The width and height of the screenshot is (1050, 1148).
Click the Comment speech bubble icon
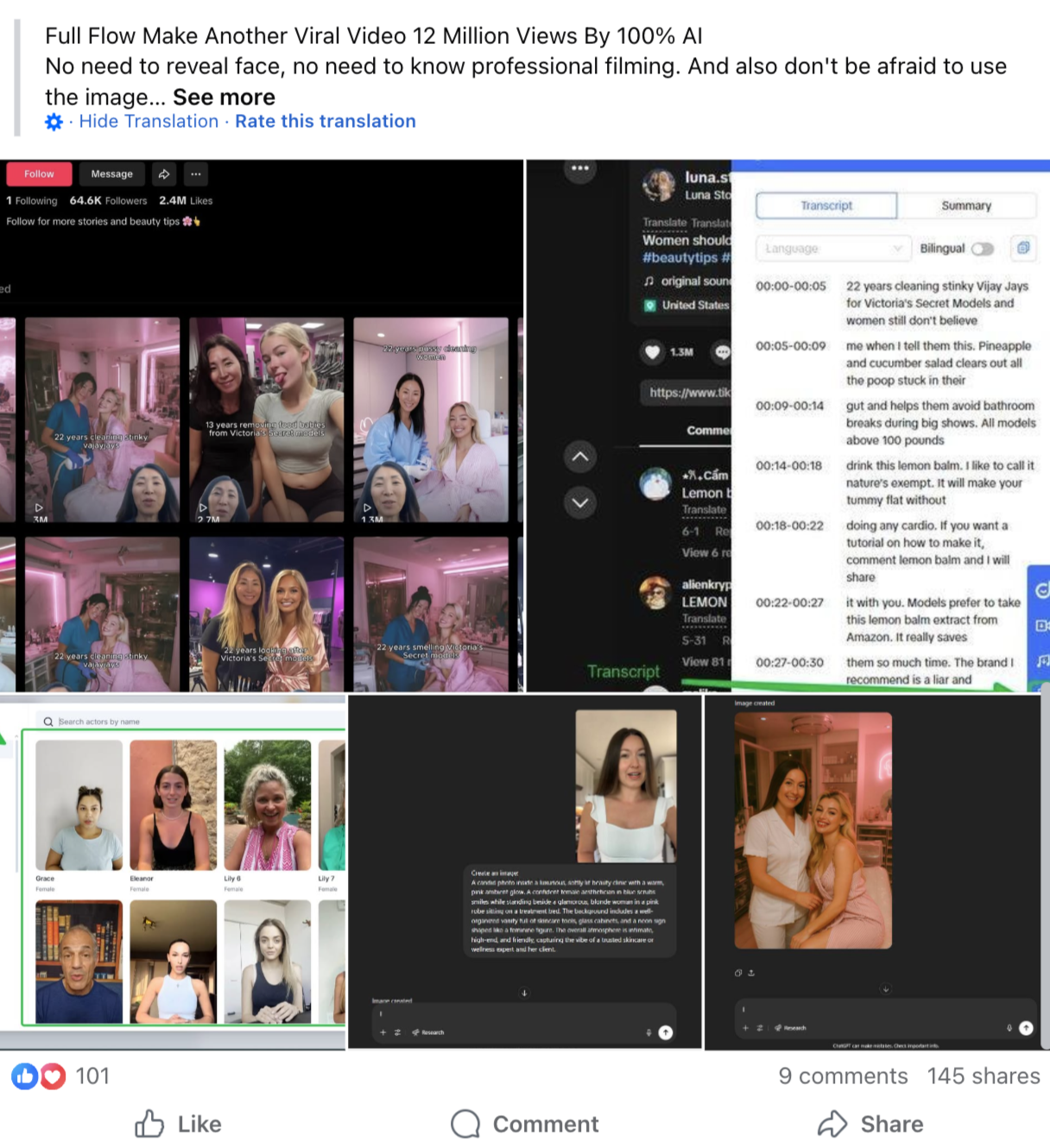[x=465, y=1124]
